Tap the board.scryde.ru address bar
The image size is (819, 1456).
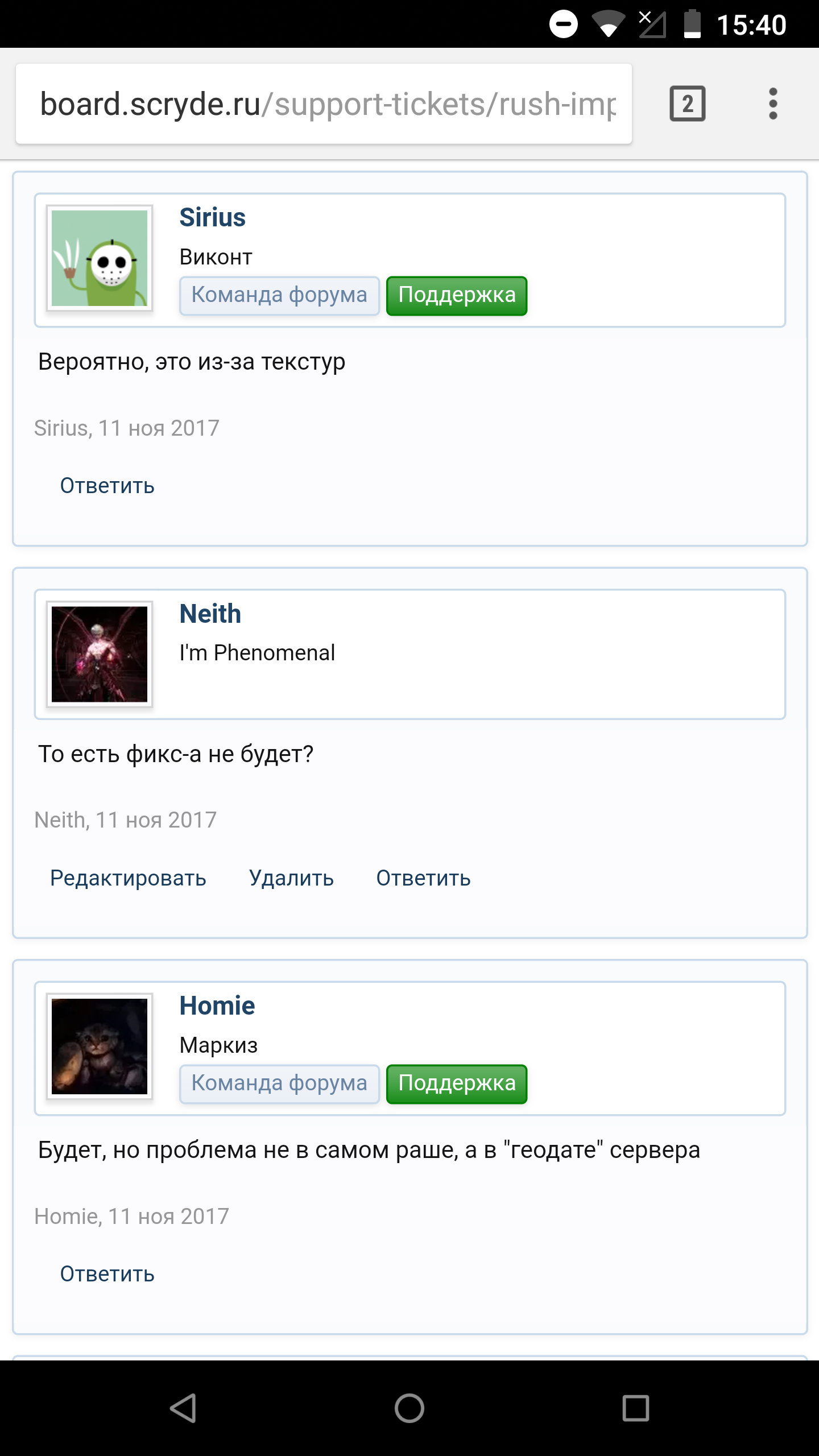pos(324,104)
